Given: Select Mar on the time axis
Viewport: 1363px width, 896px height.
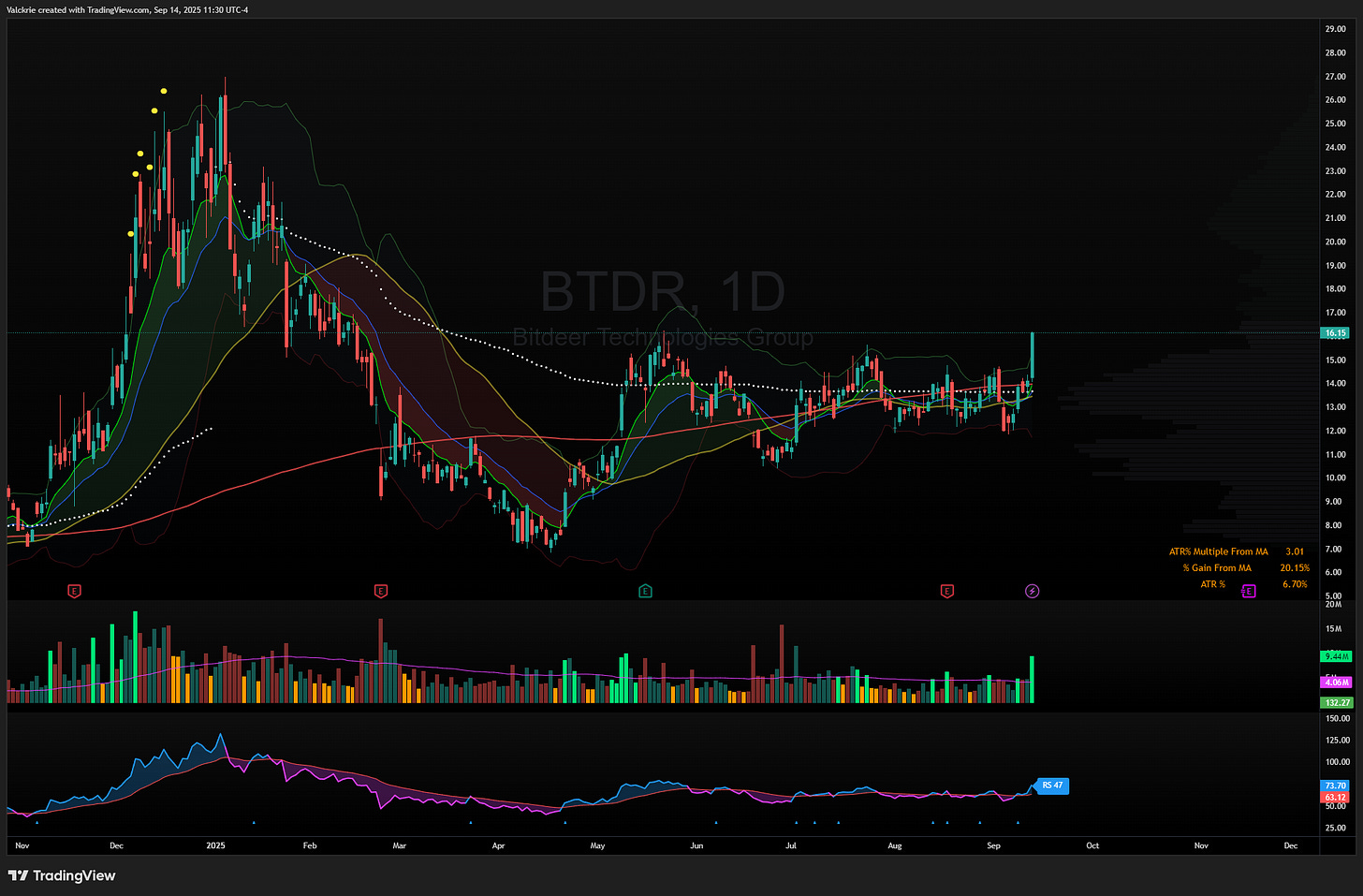Looking at the screenshot, I should [x=400, y=845].
